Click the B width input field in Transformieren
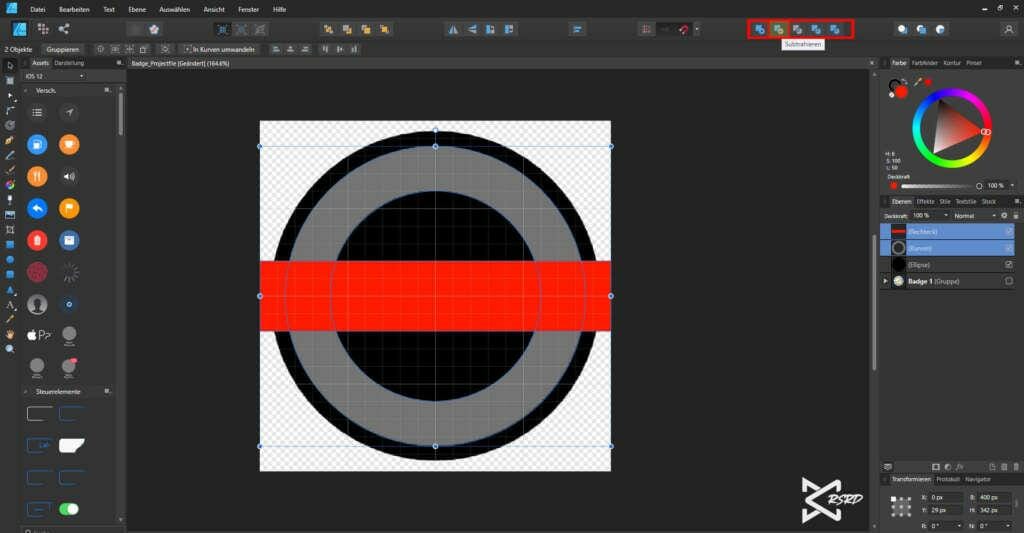Screen dimensions: 1024x533 [990, 497]
